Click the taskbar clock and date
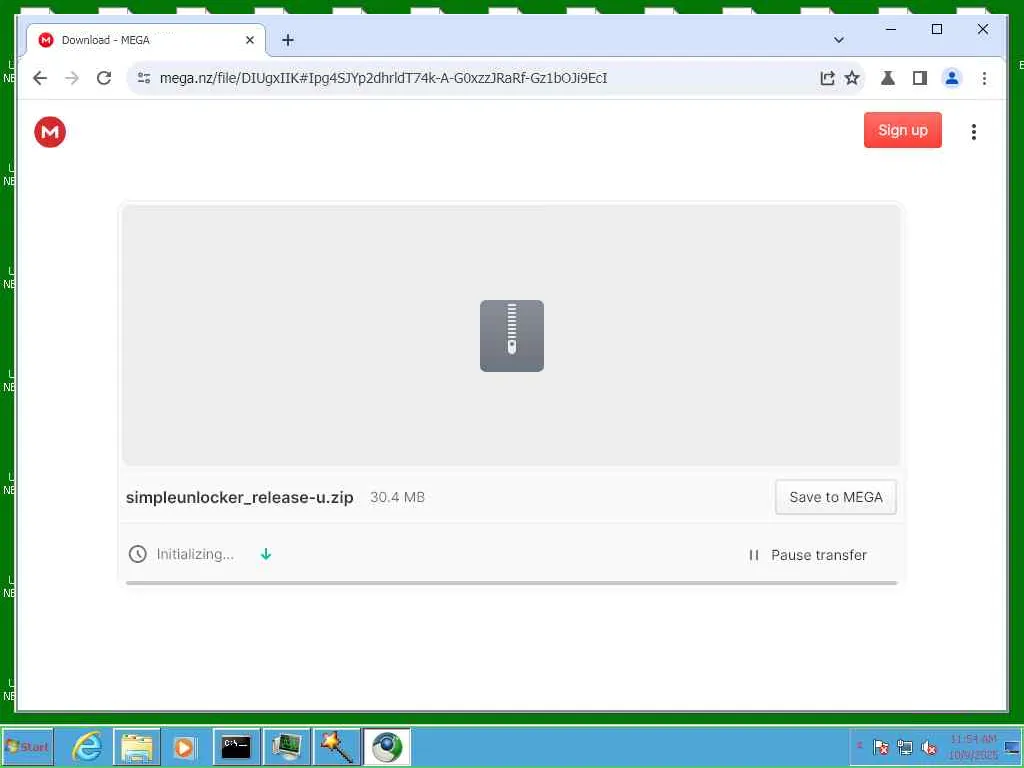The image size is (1024, 768). click(x=973, y=746)
